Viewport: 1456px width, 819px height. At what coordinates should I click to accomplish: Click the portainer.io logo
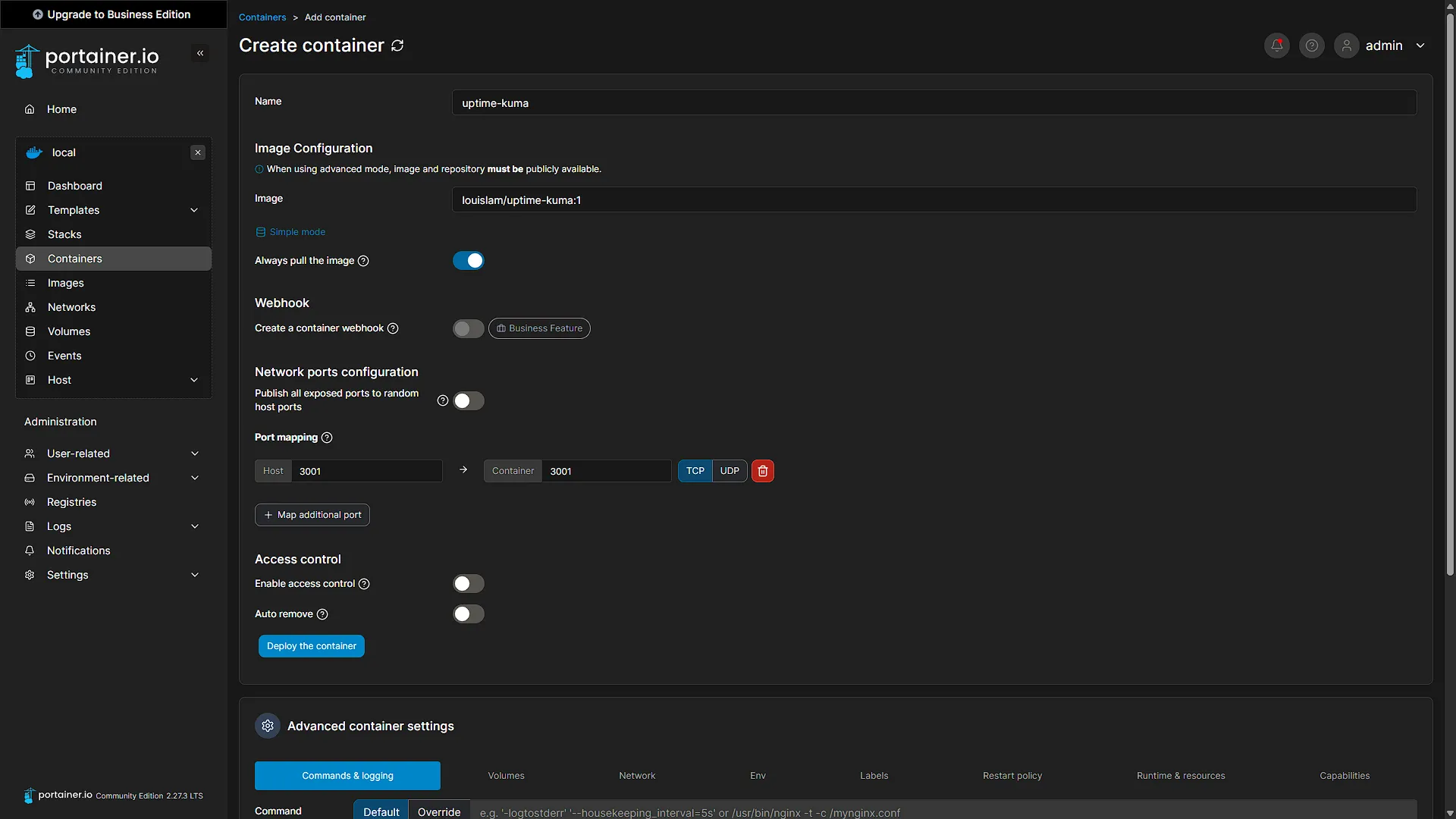pos(87,61)
